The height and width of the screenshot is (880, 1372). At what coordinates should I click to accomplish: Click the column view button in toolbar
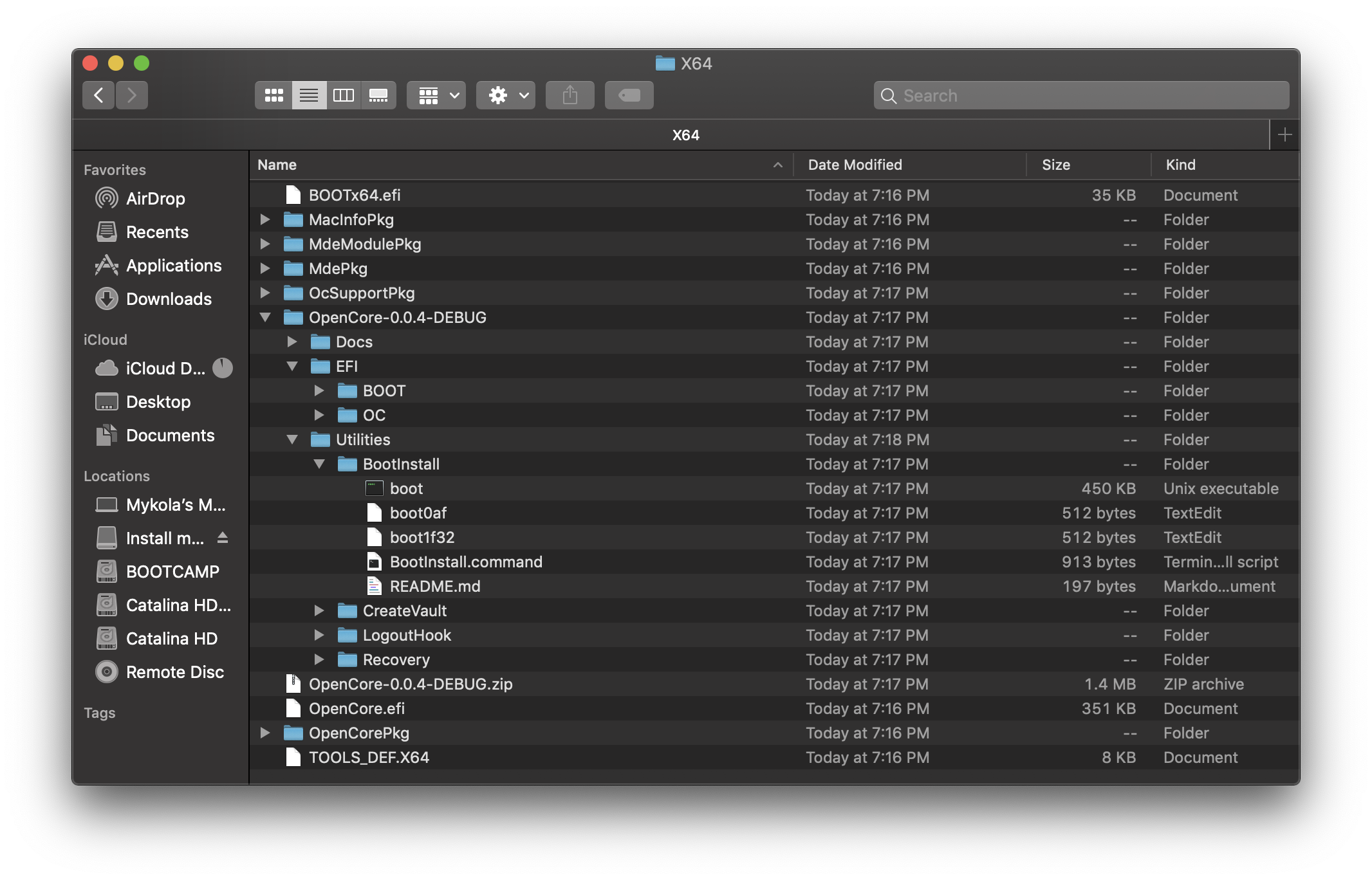tap(344, 94)
